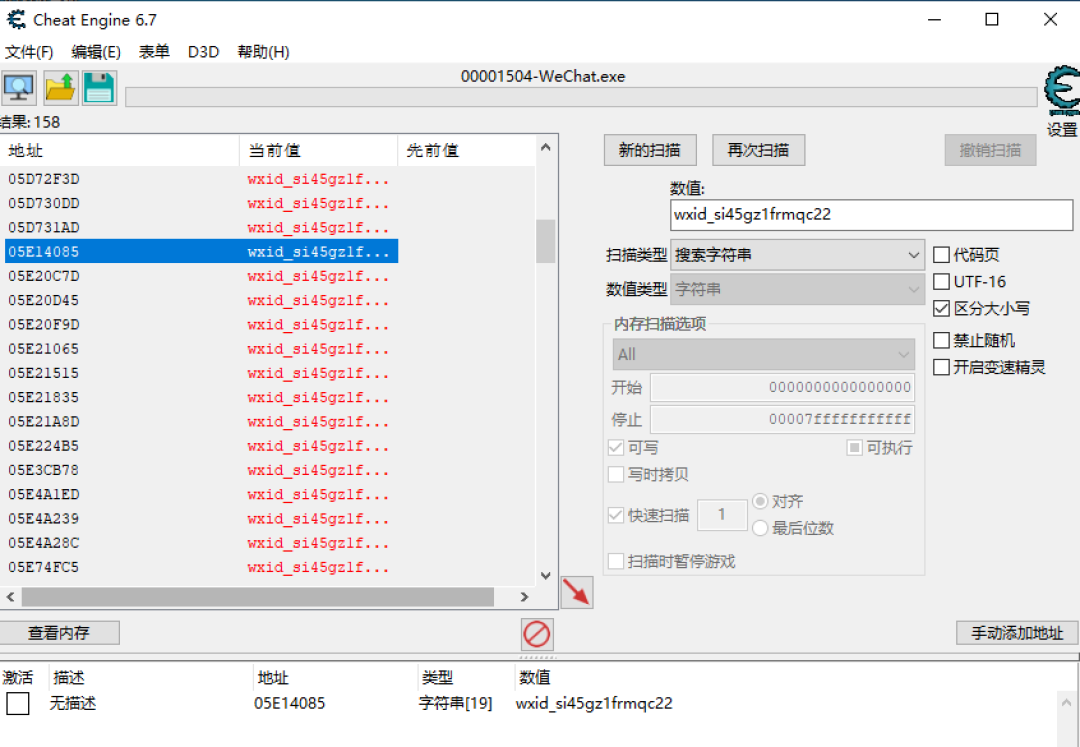Open Cheat Engine settings logo icon
This screenshot has height=747, width=1080.
tap(1061, 91)
